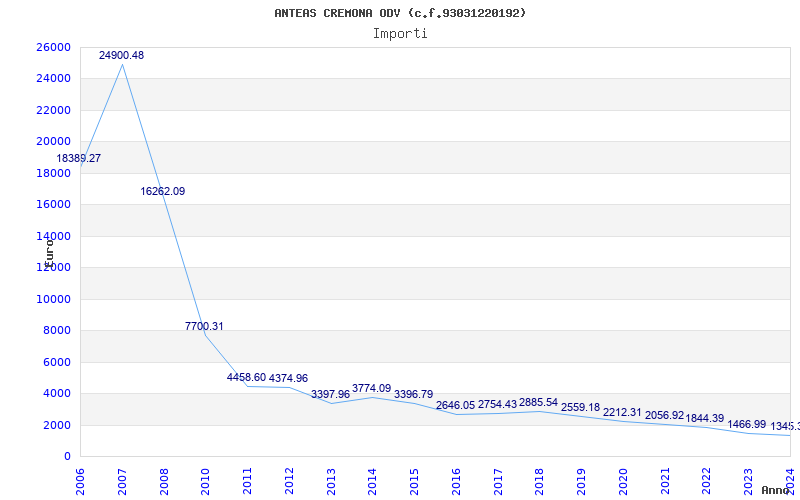
Task: Click the 10000 y-axis value
Action: pyautogui.click(x=54, y=299)
